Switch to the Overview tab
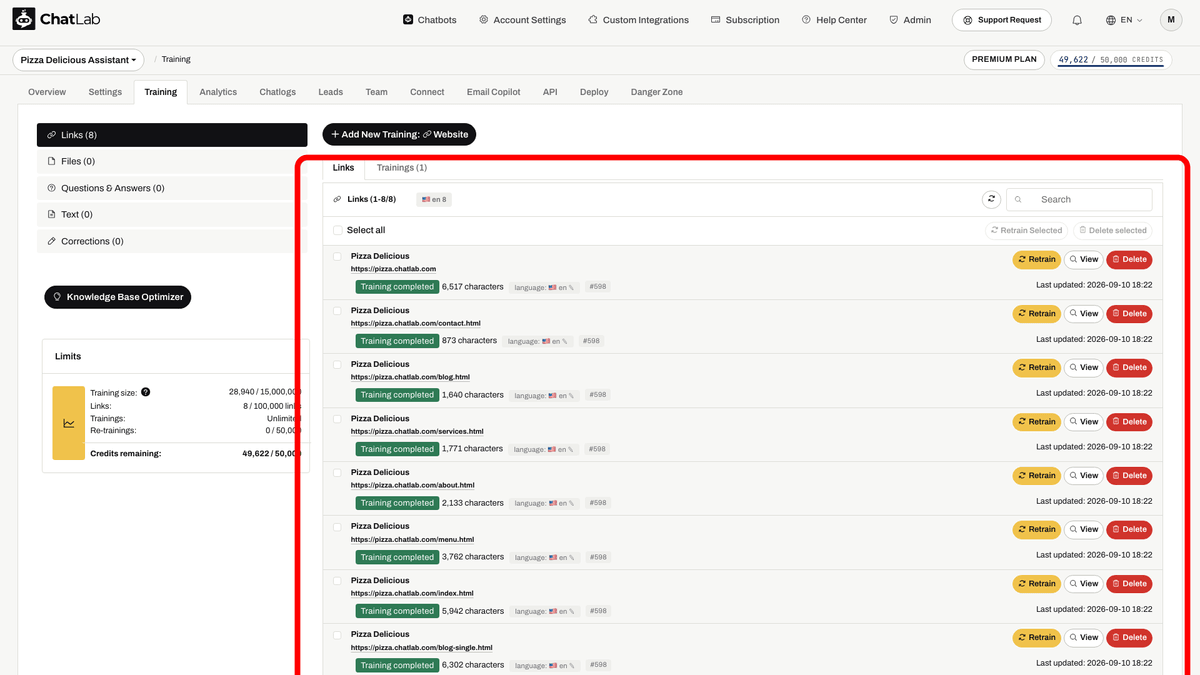The width and height of the screenshot is (1200, 675). [47, 92]
